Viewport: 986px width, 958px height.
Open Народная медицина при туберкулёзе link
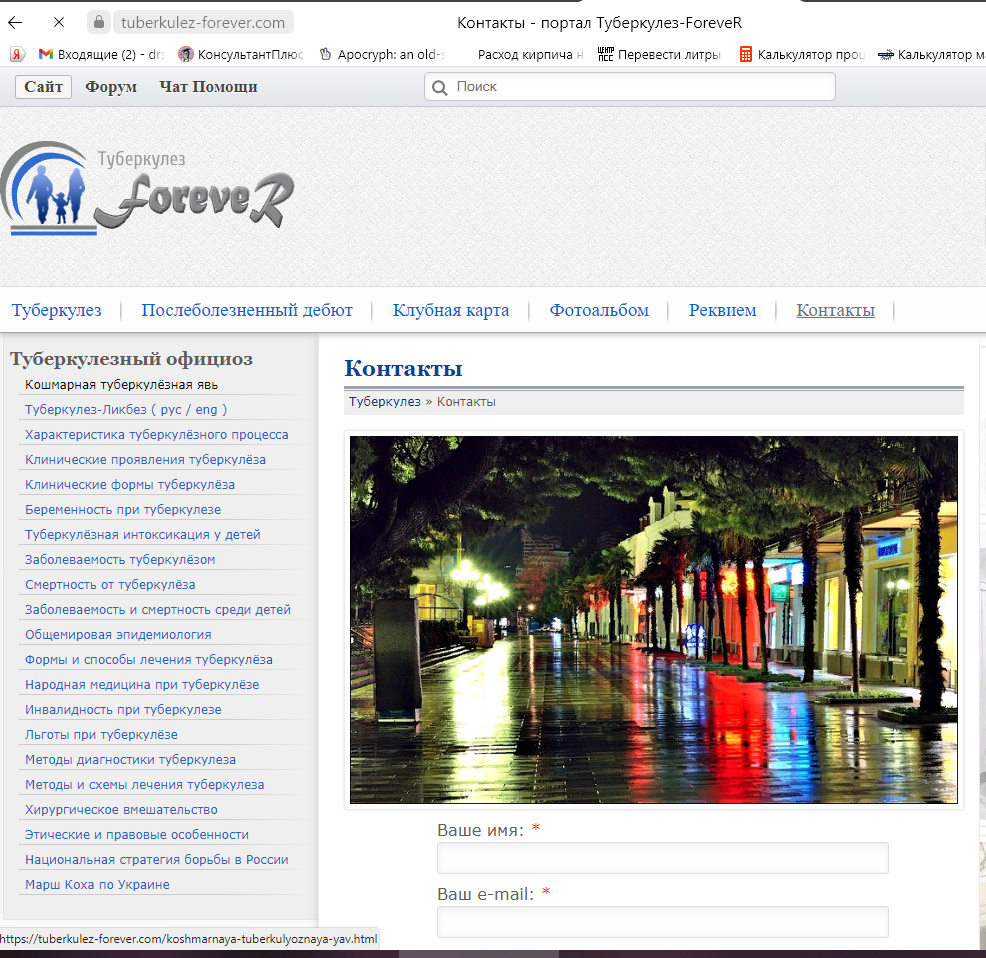coord(142,684)
